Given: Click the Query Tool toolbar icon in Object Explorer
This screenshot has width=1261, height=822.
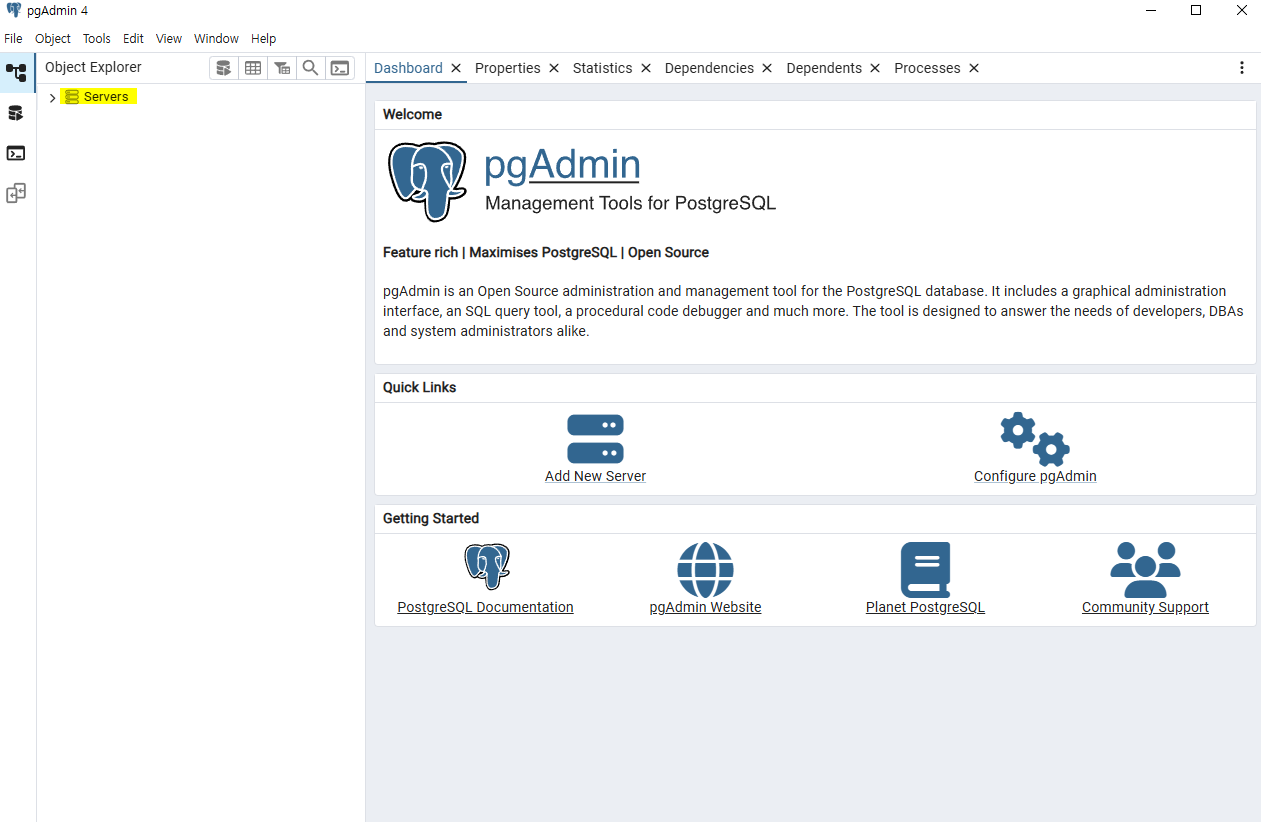Looking at the screenshot, I should (x=224, y=68).
